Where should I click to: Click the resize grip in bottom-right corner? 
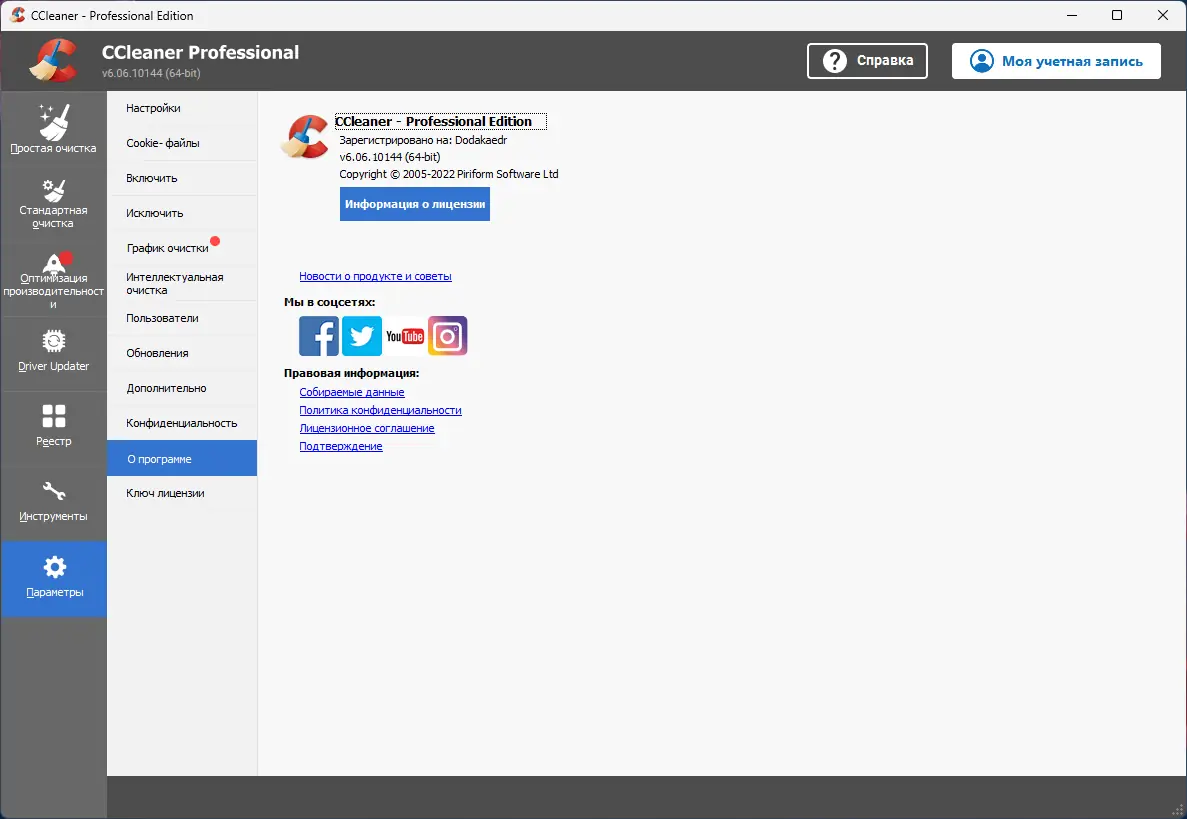pos(1177,810)
